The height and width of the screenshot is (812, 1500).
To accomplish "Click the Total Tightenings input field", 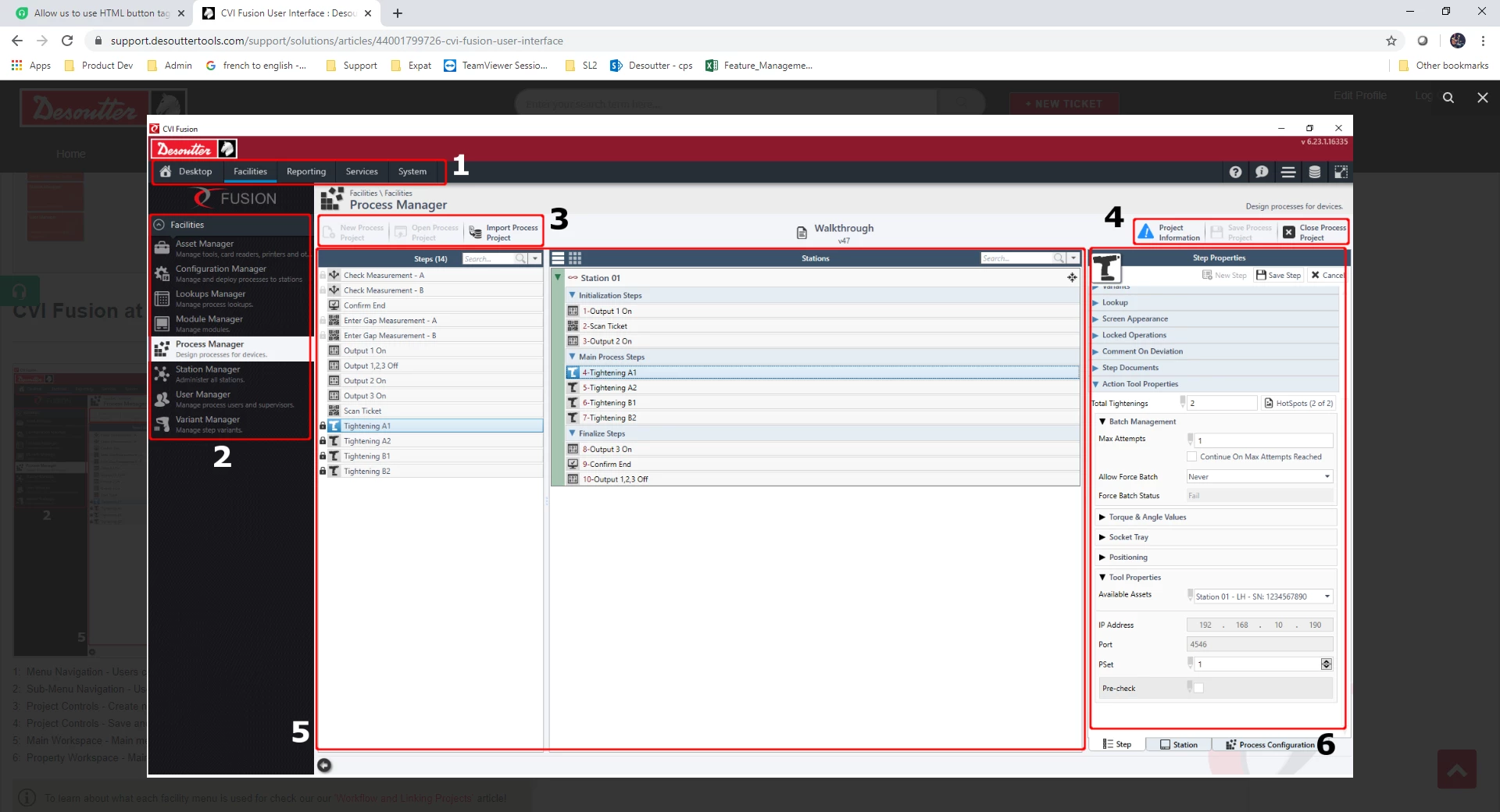I will [x=1221, y=404].
